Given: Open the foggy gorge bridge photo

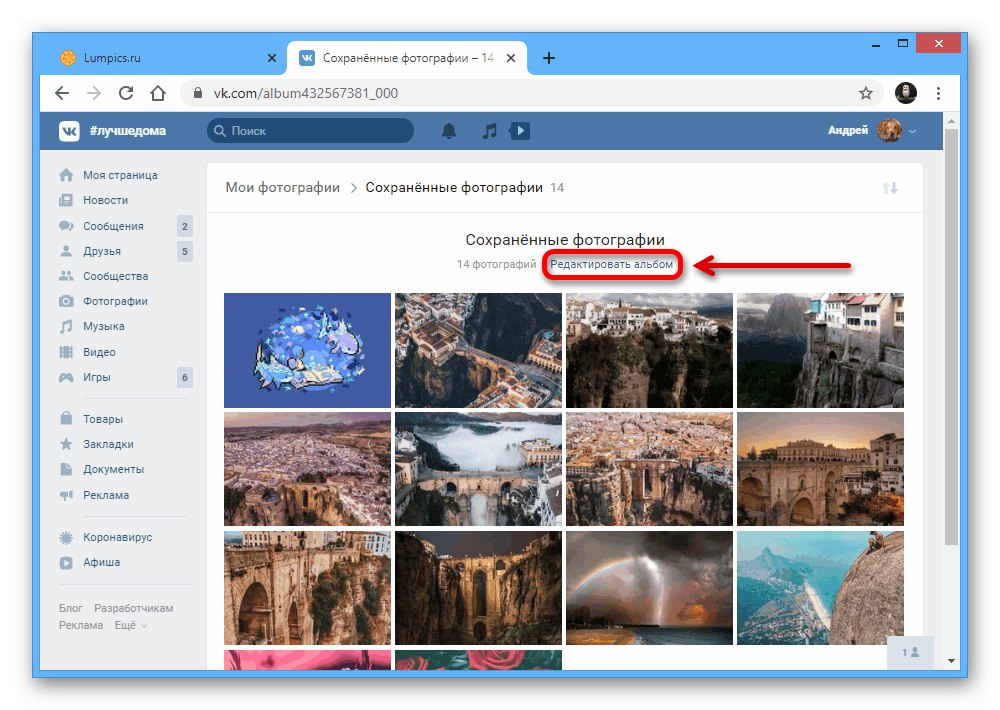Looking at the screenshot, I should tap(478, 469).
